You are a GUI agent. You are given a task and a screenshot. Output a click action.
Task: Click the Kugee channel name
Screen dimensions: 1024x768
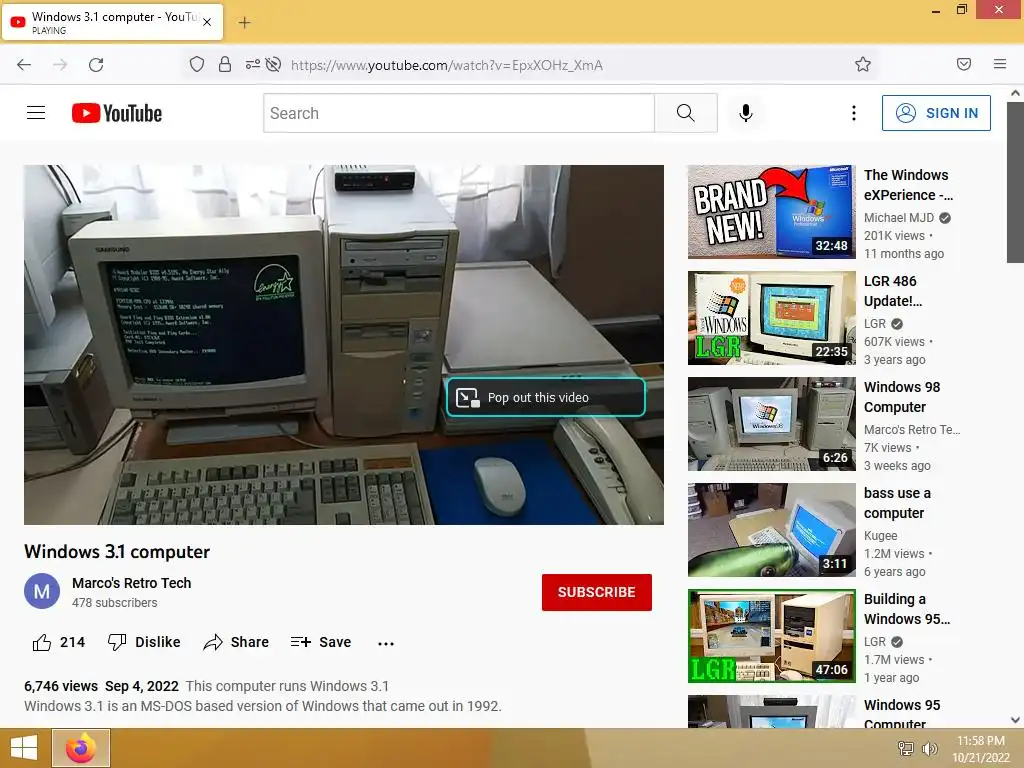point(880,536)
